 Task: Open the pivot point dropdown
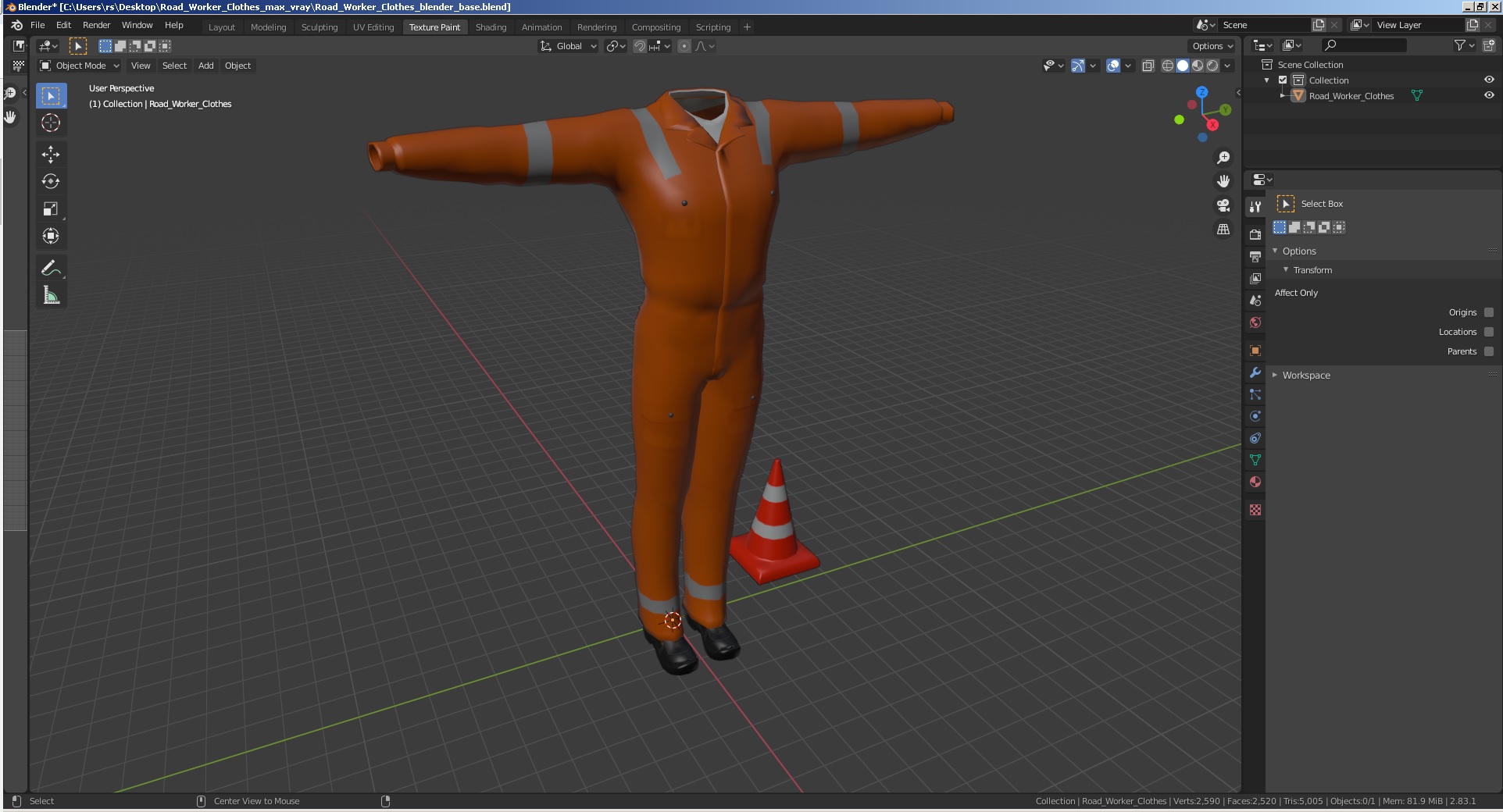(x=616, y=46)
